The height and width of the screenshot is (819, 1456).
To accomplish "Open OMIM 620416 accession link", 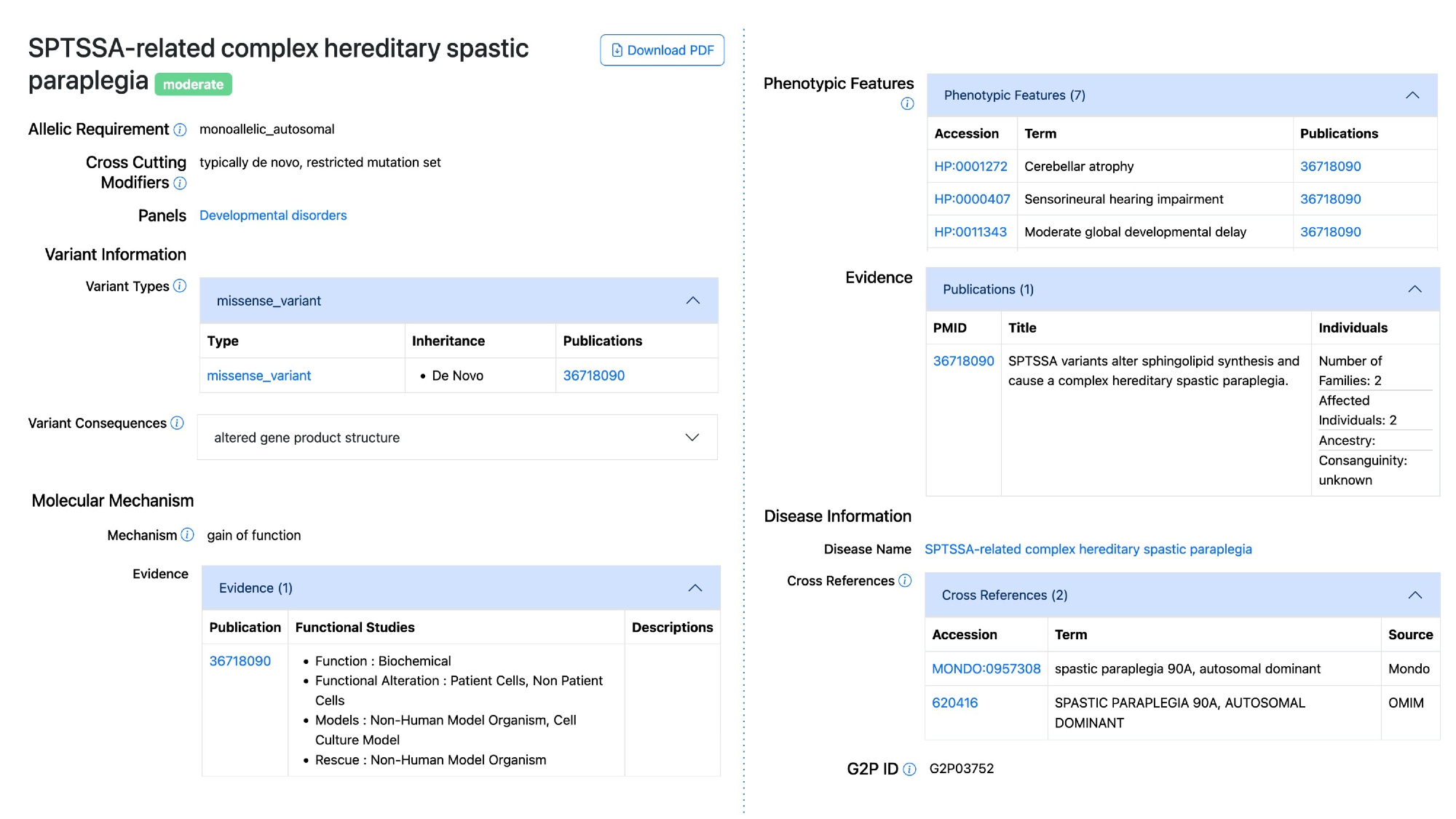I will [954, 703].
